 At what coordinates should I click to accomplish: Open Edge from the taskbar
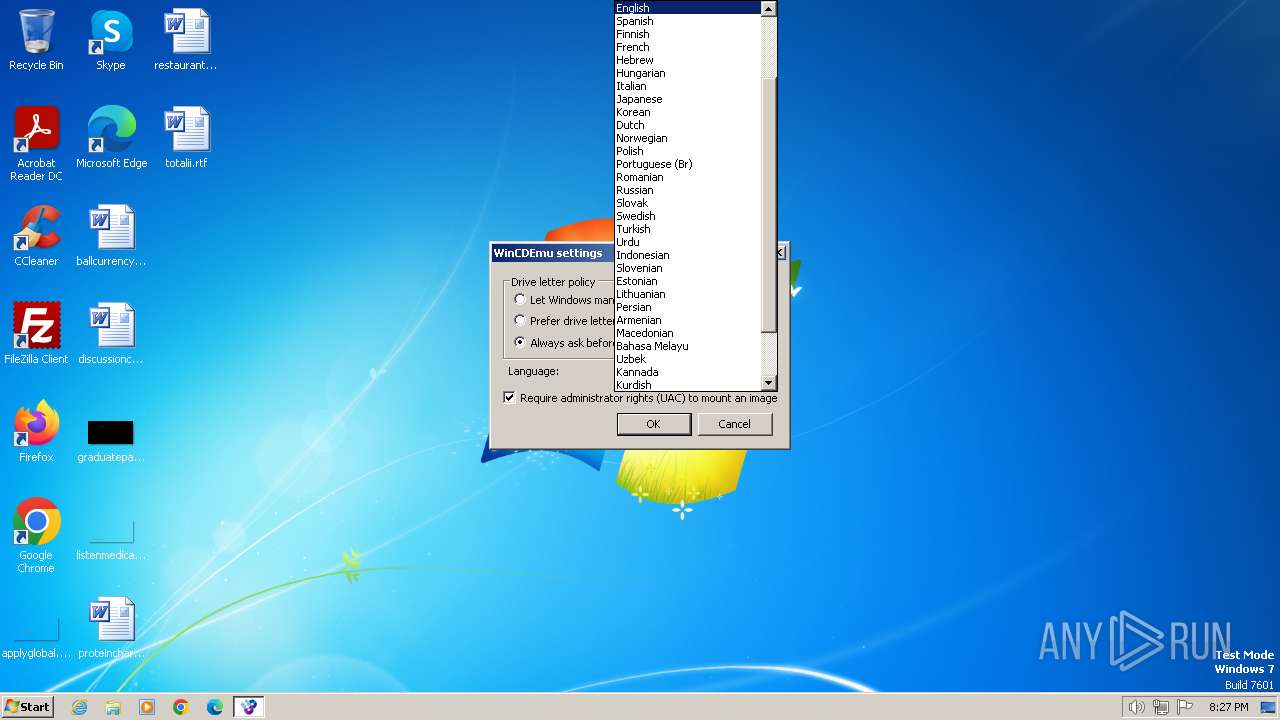click(x=215, y=707)
